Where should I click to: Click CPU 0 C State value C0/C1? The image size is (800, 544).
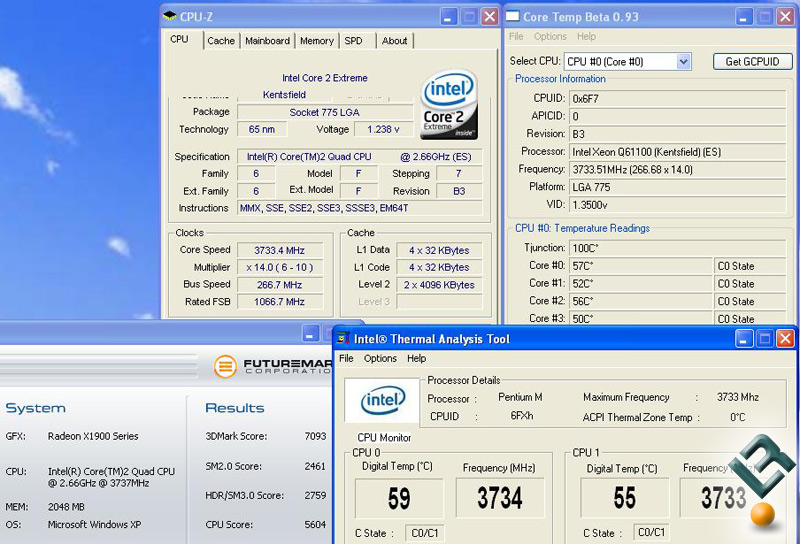tap(424, 533)
